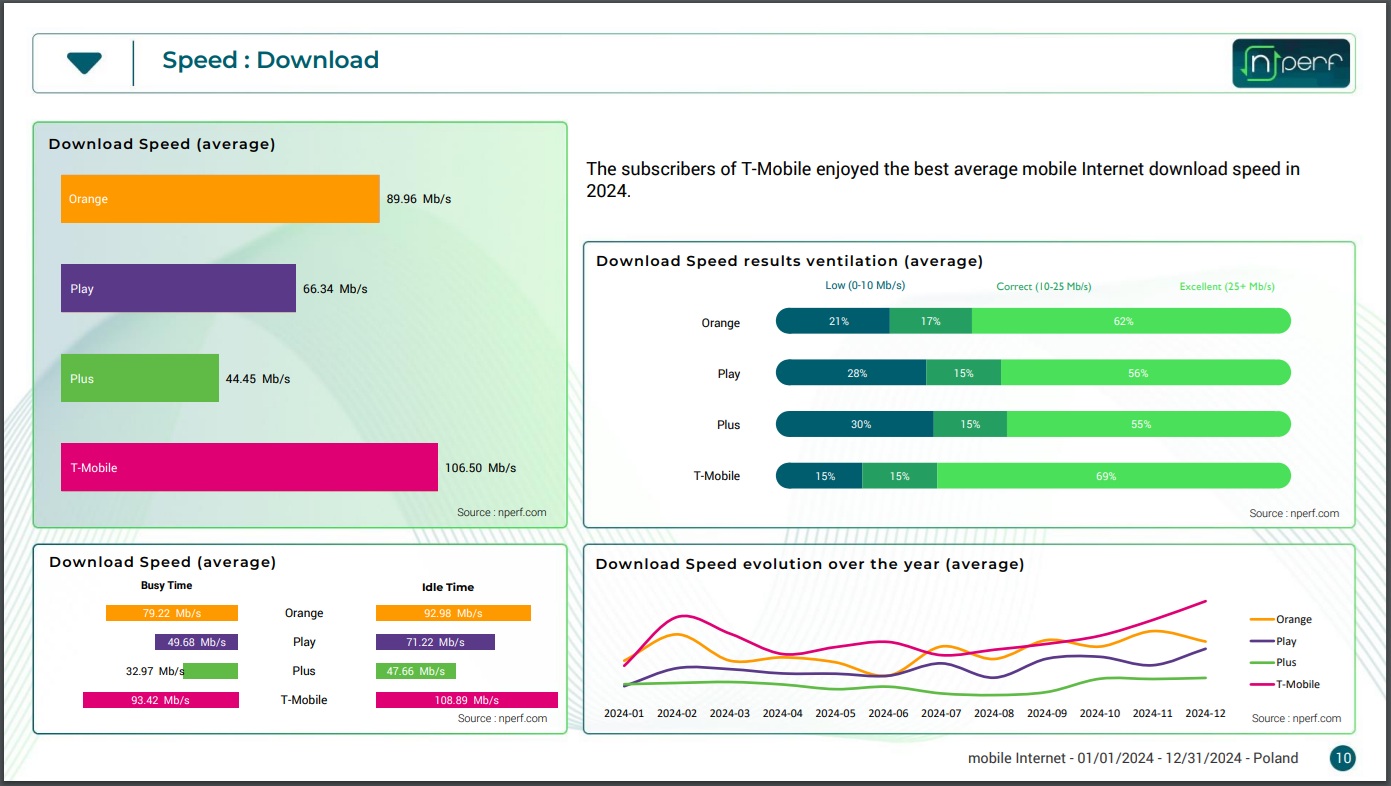Screen dimensions: 1391x786
Task: Click the pink T-Mobile 106.50 Mb/s bar
Action: point(249,467)
